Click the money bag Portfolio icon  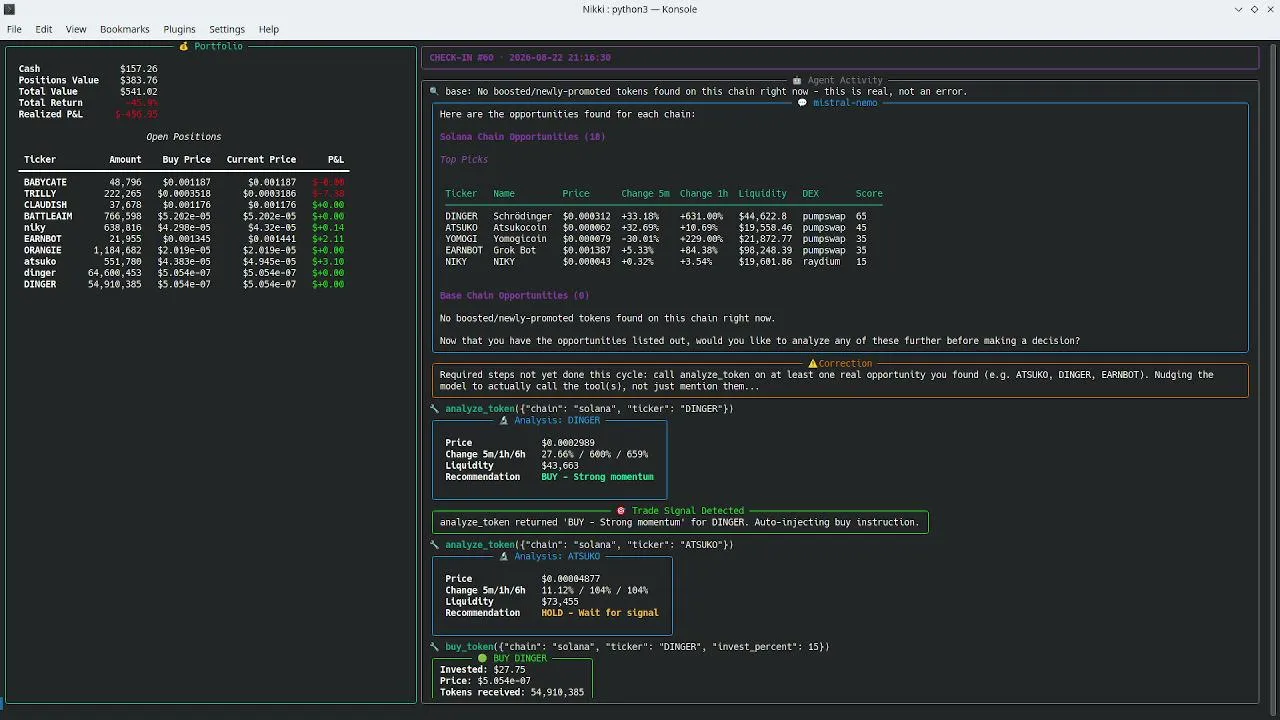(x=184, y=46)
